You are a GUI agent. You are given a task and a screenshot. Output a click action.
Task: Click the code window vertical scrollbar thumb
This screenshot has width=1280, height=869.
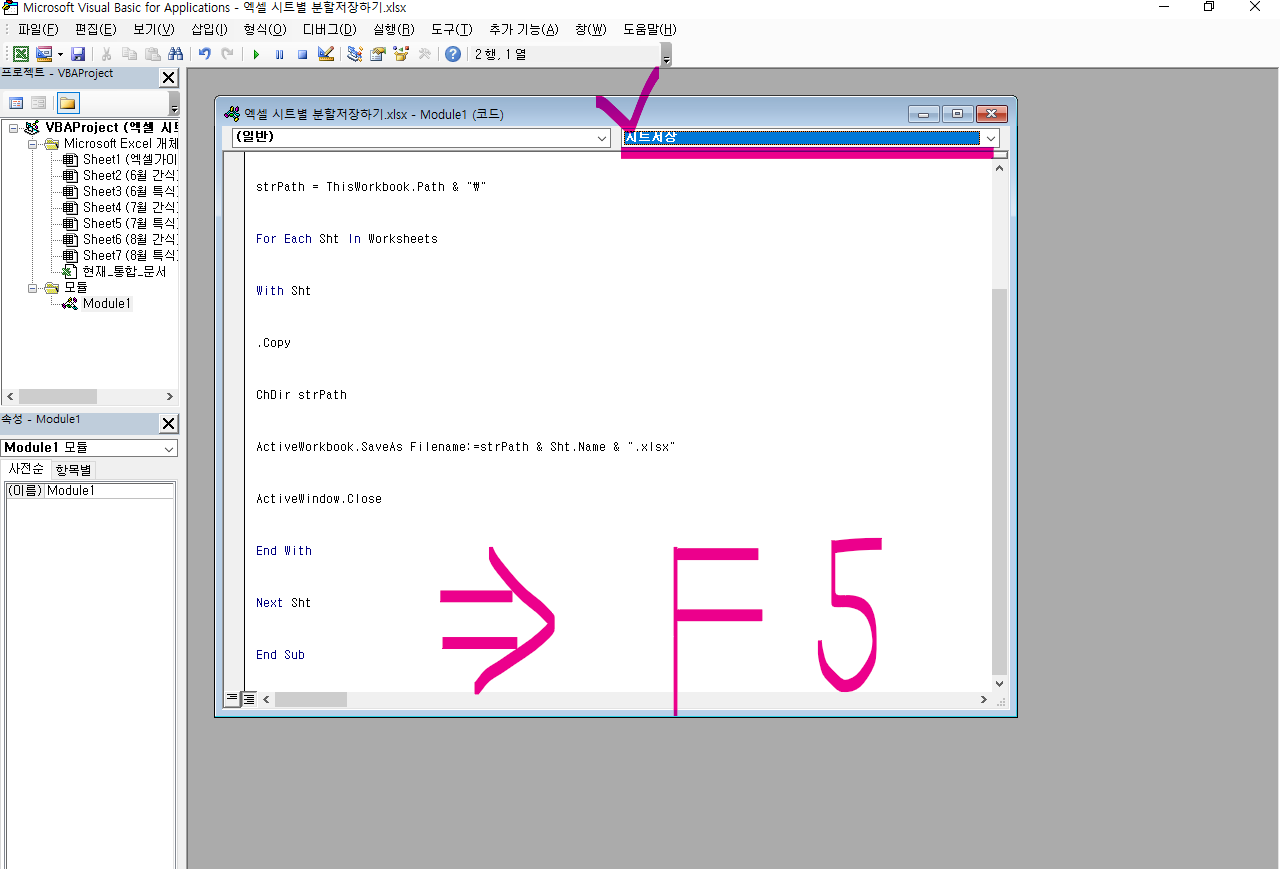(1000, 480)
